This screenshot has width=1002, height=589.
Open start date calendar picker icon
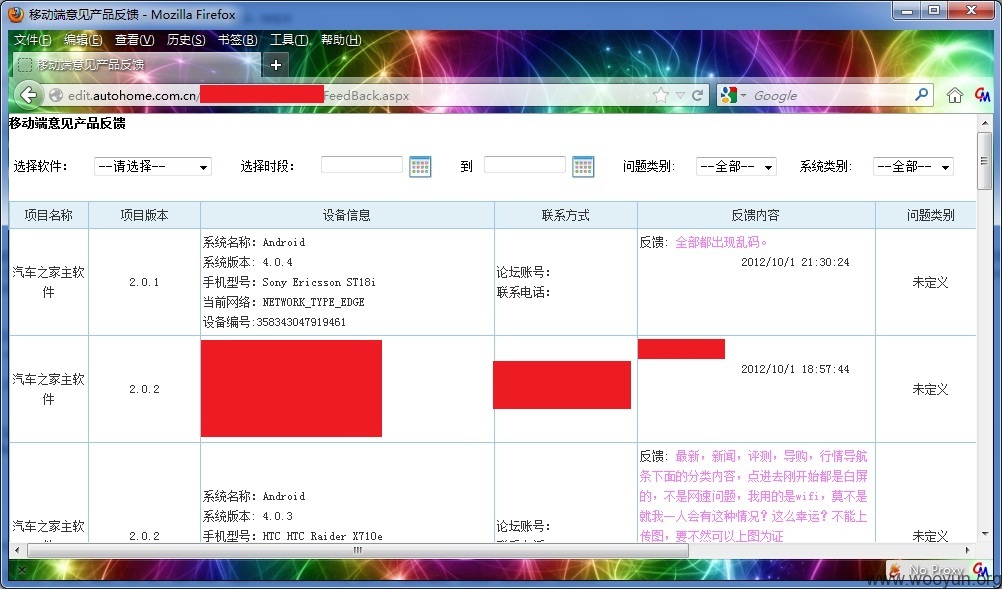click(x=420, y=167)
